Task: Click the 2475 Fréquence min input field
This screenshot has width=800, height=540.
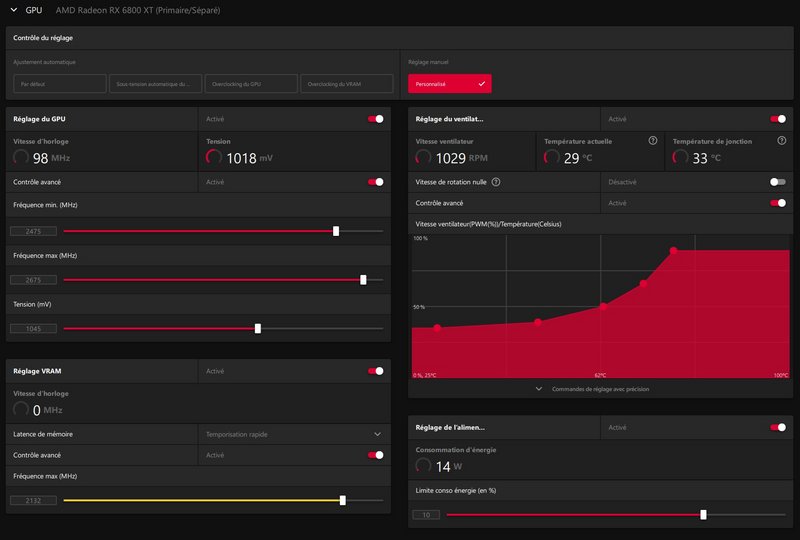Action: (x=33, y=231)
